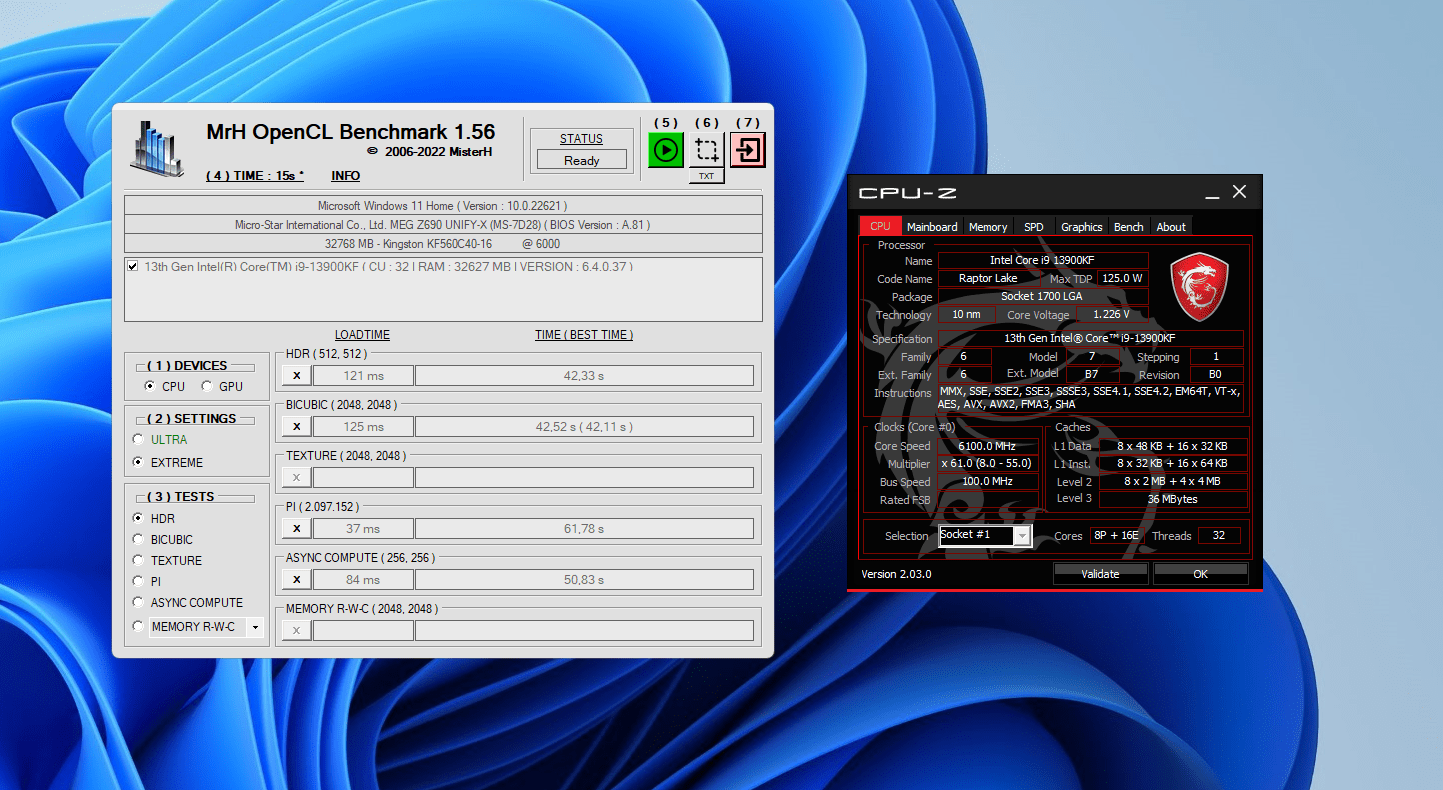
Task: Click the Validate button in CPU-Z
Action: (x=1100, y=574)
